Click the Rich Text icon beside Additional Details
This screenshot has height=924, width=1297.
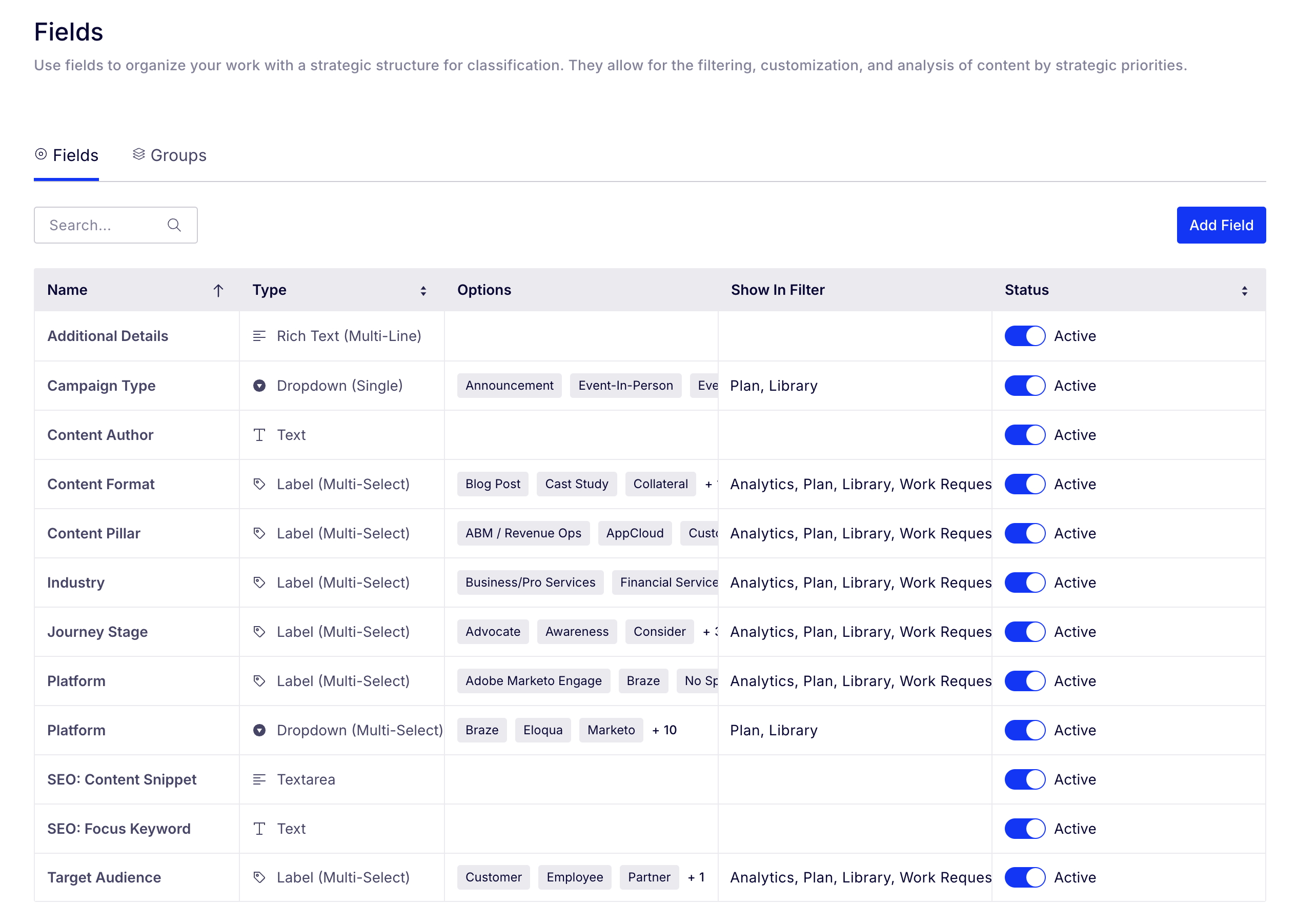[259, 336]
